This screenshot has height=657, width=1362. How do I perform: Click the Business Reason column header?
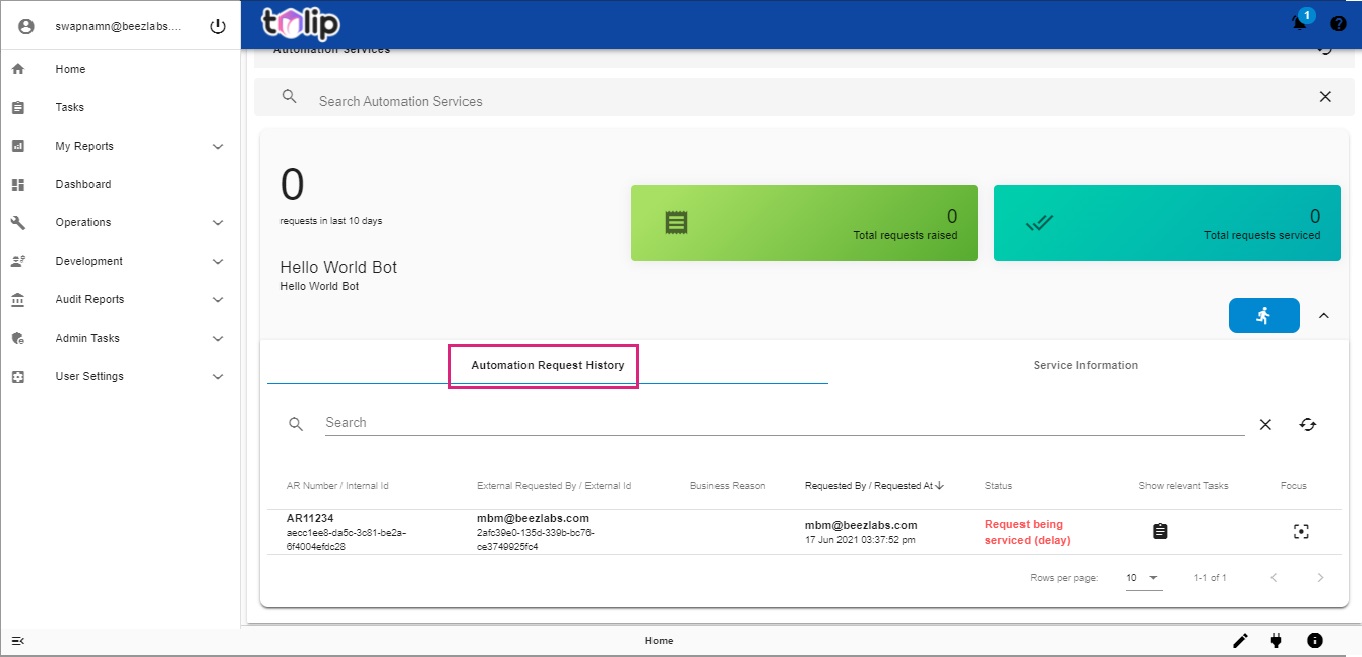click(x=727, y=486)
